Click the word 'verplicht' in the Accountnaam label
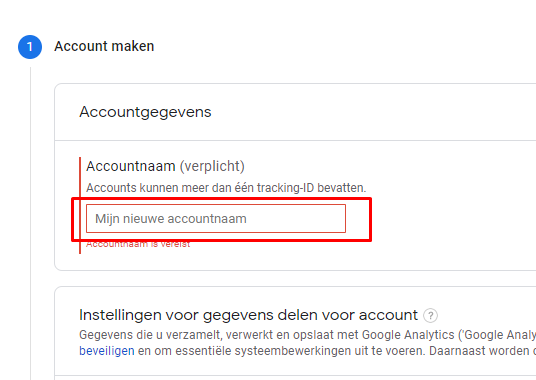The height and width of the screenshot is (380, 536). click(212, 166)
